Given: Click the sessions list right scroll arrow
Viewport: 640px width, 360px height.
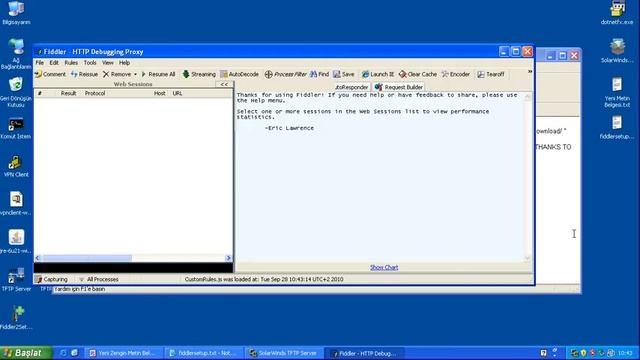Looking at the screenshot, I should click(x=229, y=258).
